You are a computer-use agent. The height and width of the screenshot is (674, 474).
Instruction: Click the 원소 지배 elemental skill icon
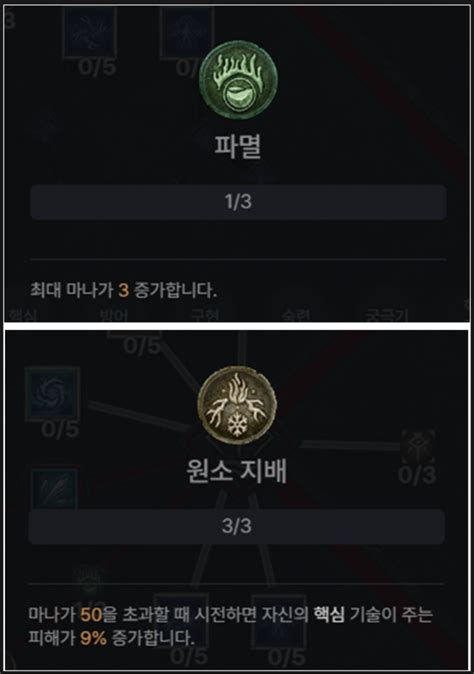point(237,404)
